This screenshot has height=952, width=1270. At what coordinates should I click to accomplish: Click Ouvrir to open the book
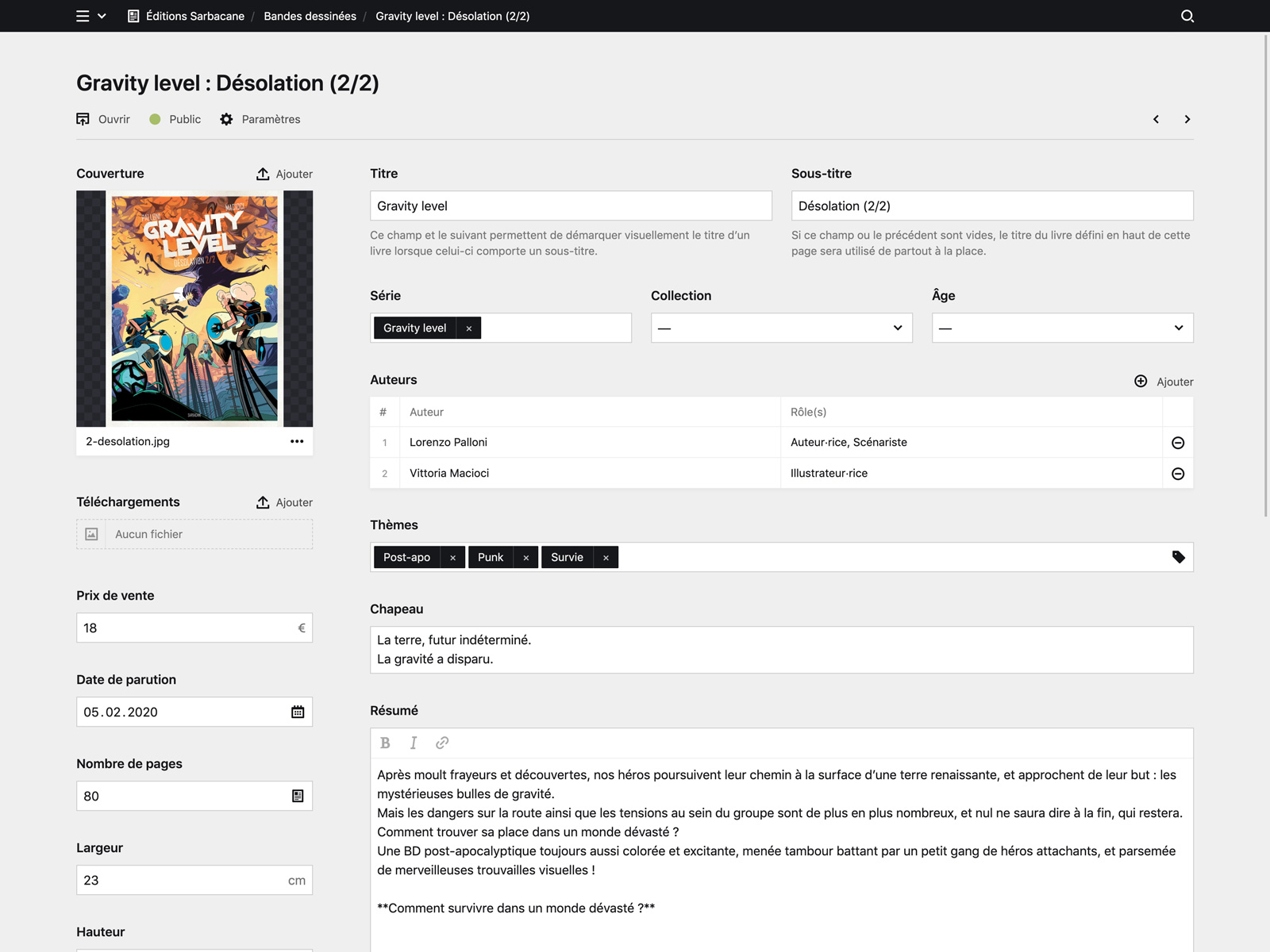click(102, 119)
